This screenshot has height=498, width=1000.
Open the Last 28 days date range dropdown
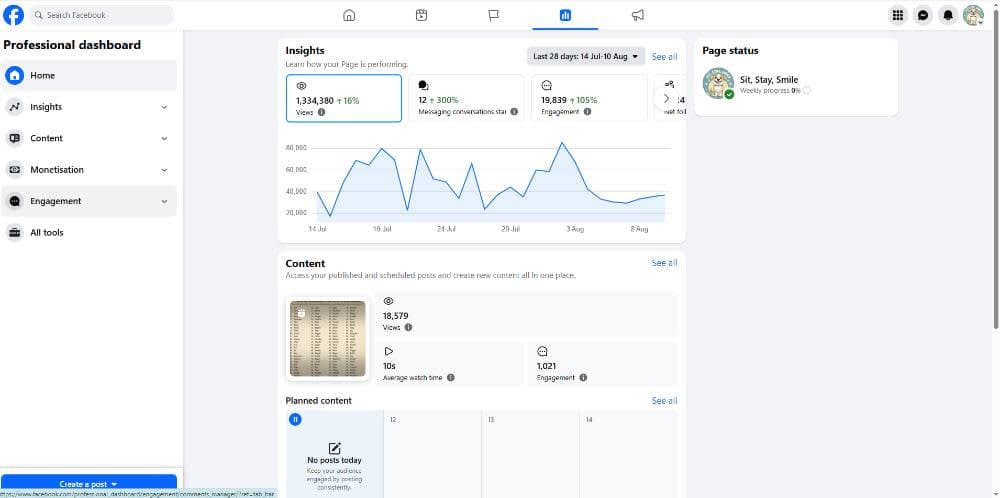[586, 56]
